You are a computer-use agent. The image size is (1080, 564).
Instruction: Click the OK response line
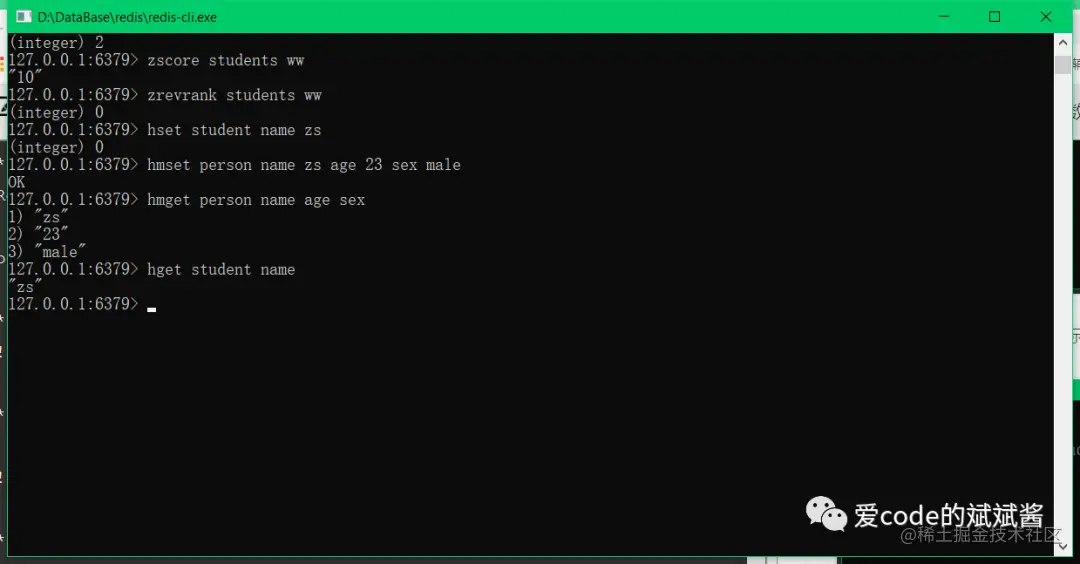click(x=17, y=182)
